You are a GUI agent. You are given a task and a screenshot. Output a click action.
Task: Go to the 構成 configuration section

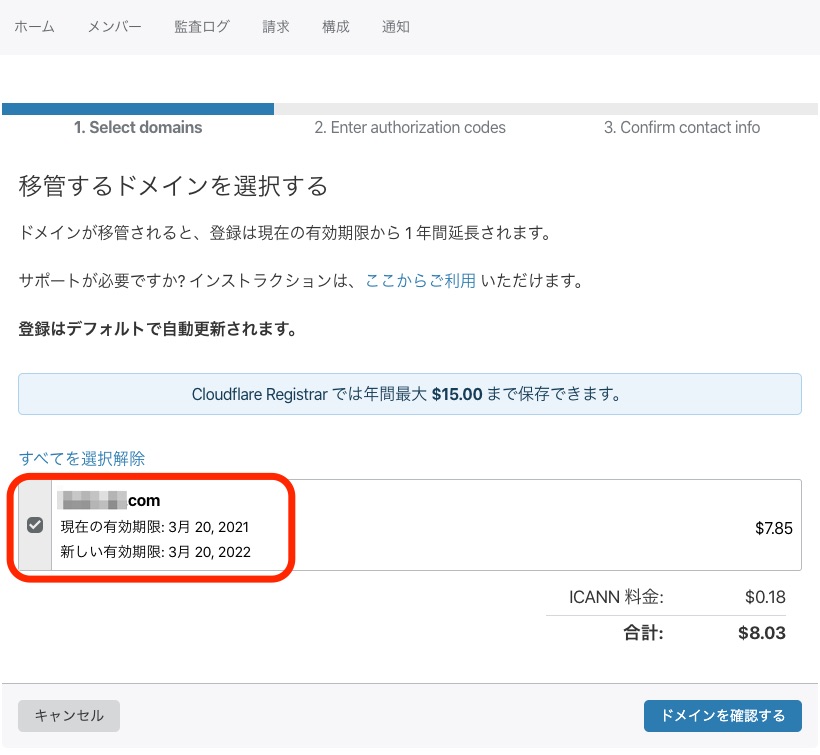click(334, 27)
